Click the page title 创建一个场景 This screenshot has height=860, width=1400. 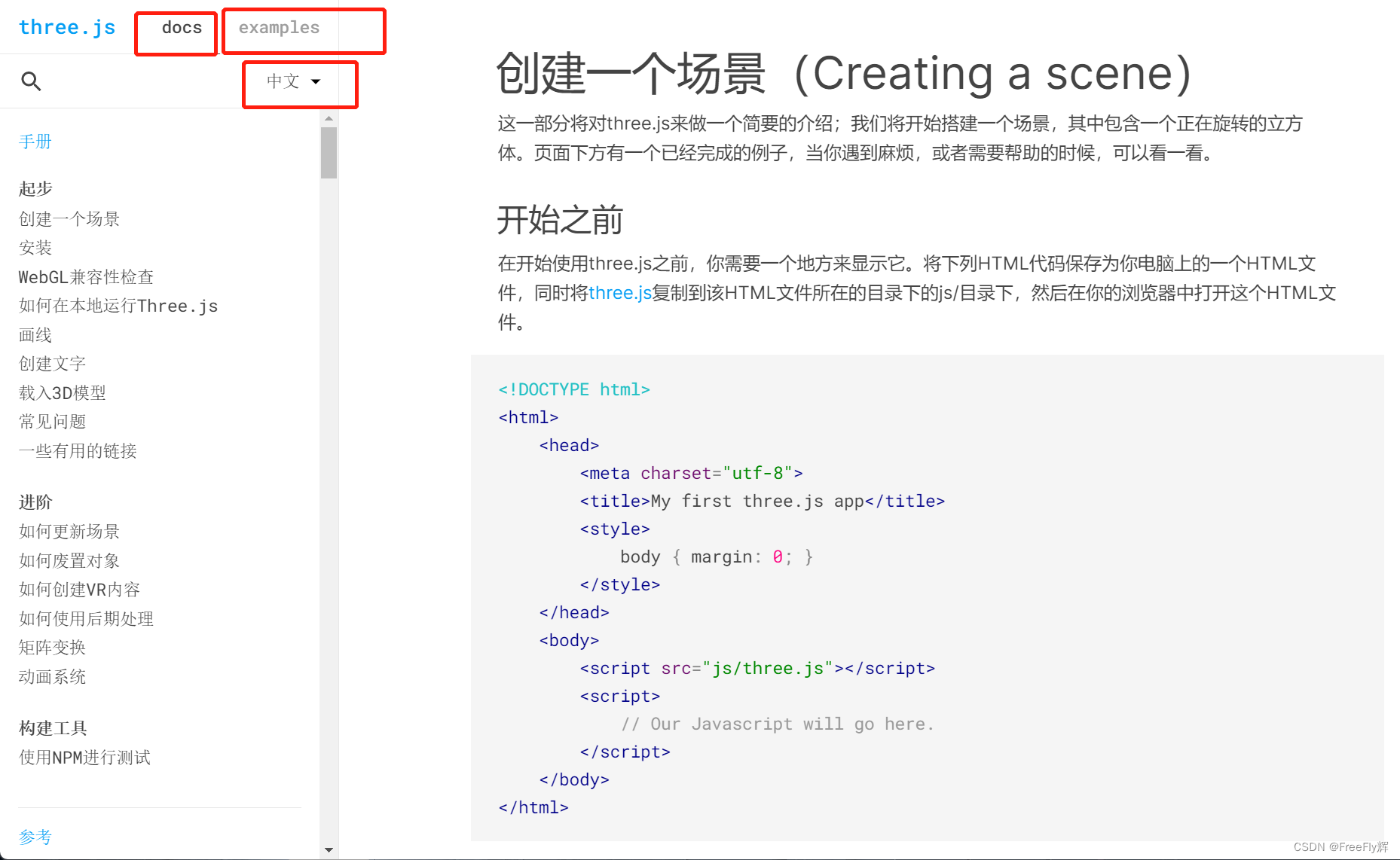pyautogui.click(x=844, y=74)
